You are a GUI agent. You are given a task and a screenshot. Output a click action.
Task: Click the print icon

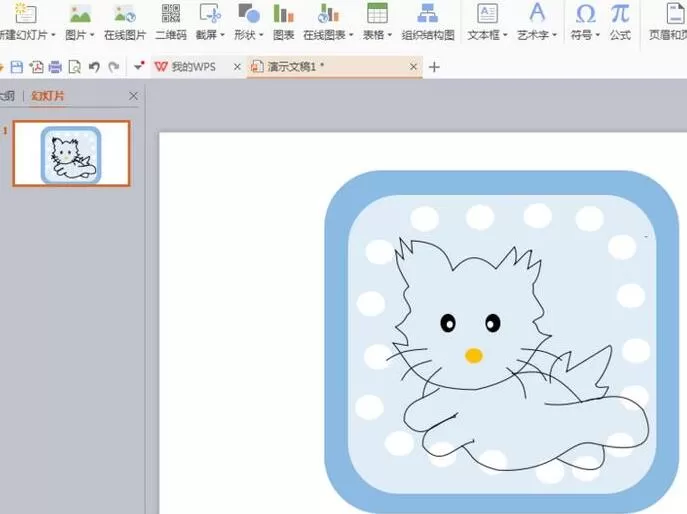tap(55, 67)
